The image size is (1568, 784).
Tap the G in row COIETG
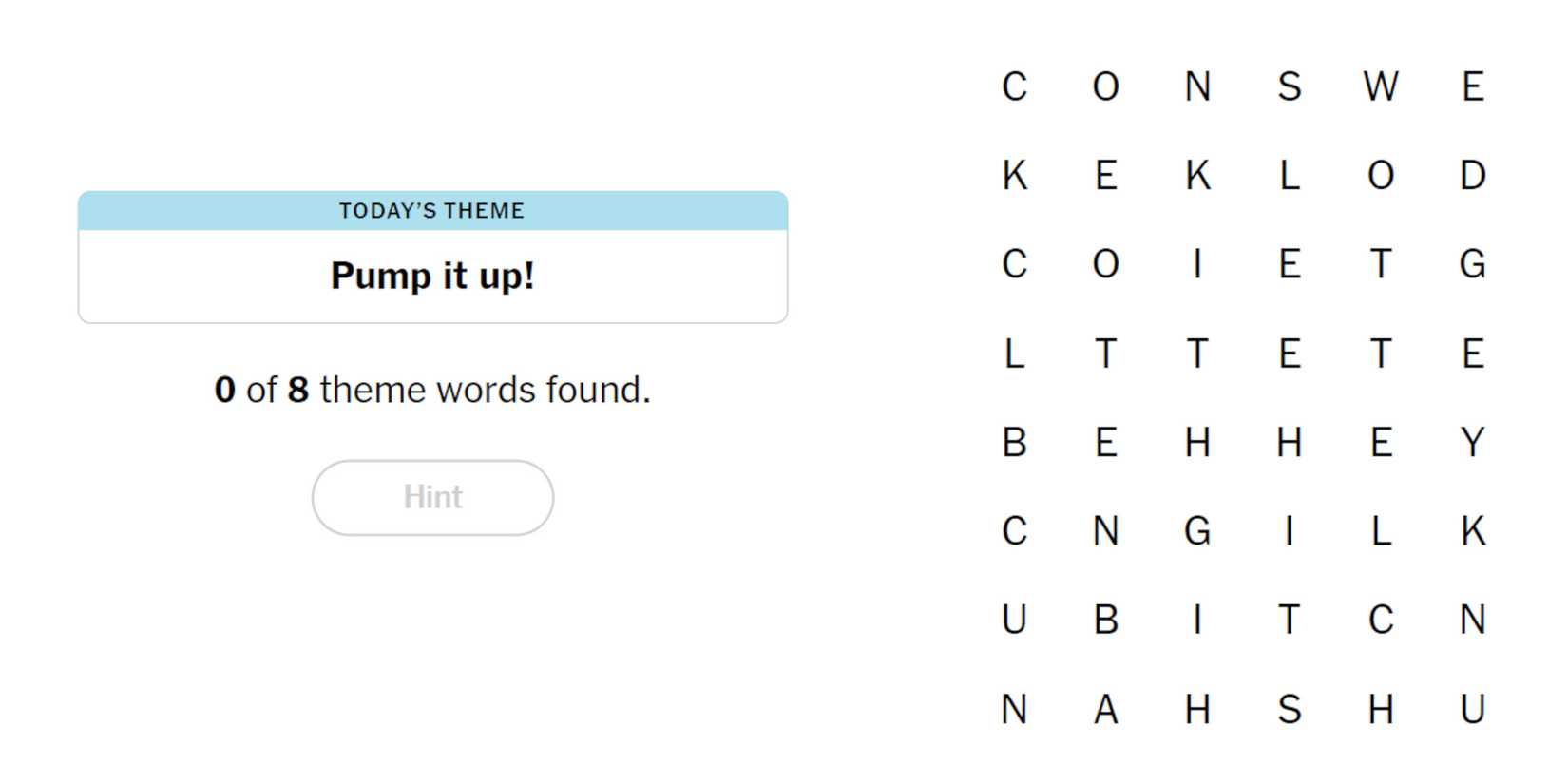1472,263
